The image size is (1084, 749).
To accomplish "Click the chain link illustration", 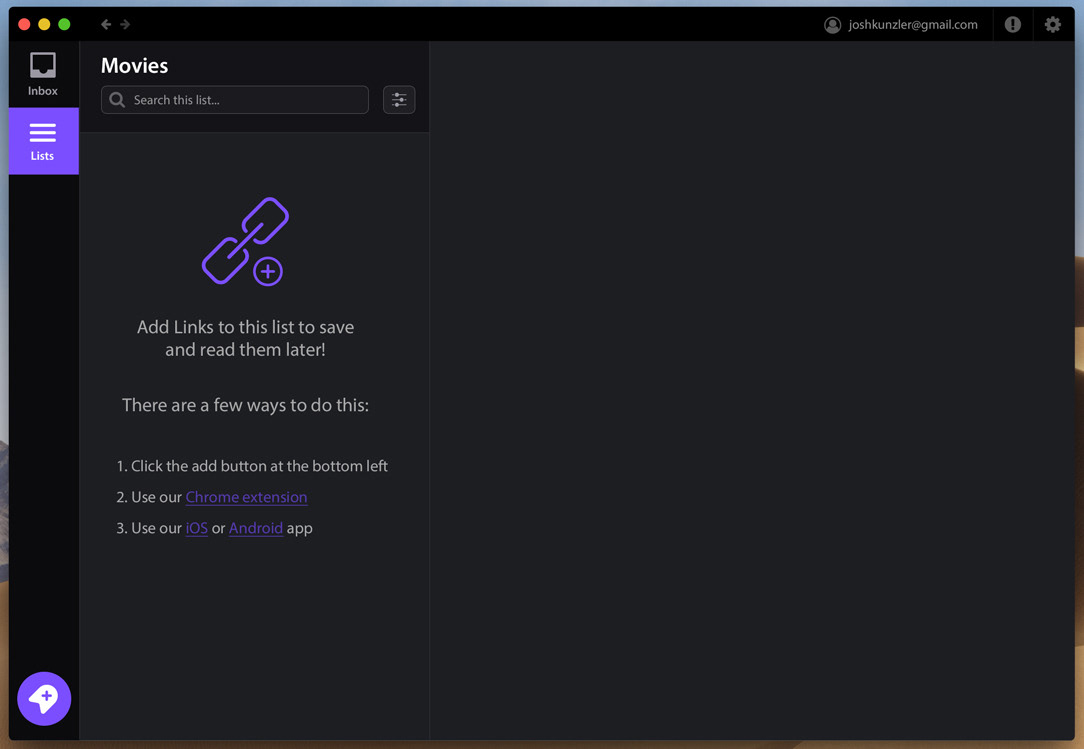I will [x=245, y=241].
